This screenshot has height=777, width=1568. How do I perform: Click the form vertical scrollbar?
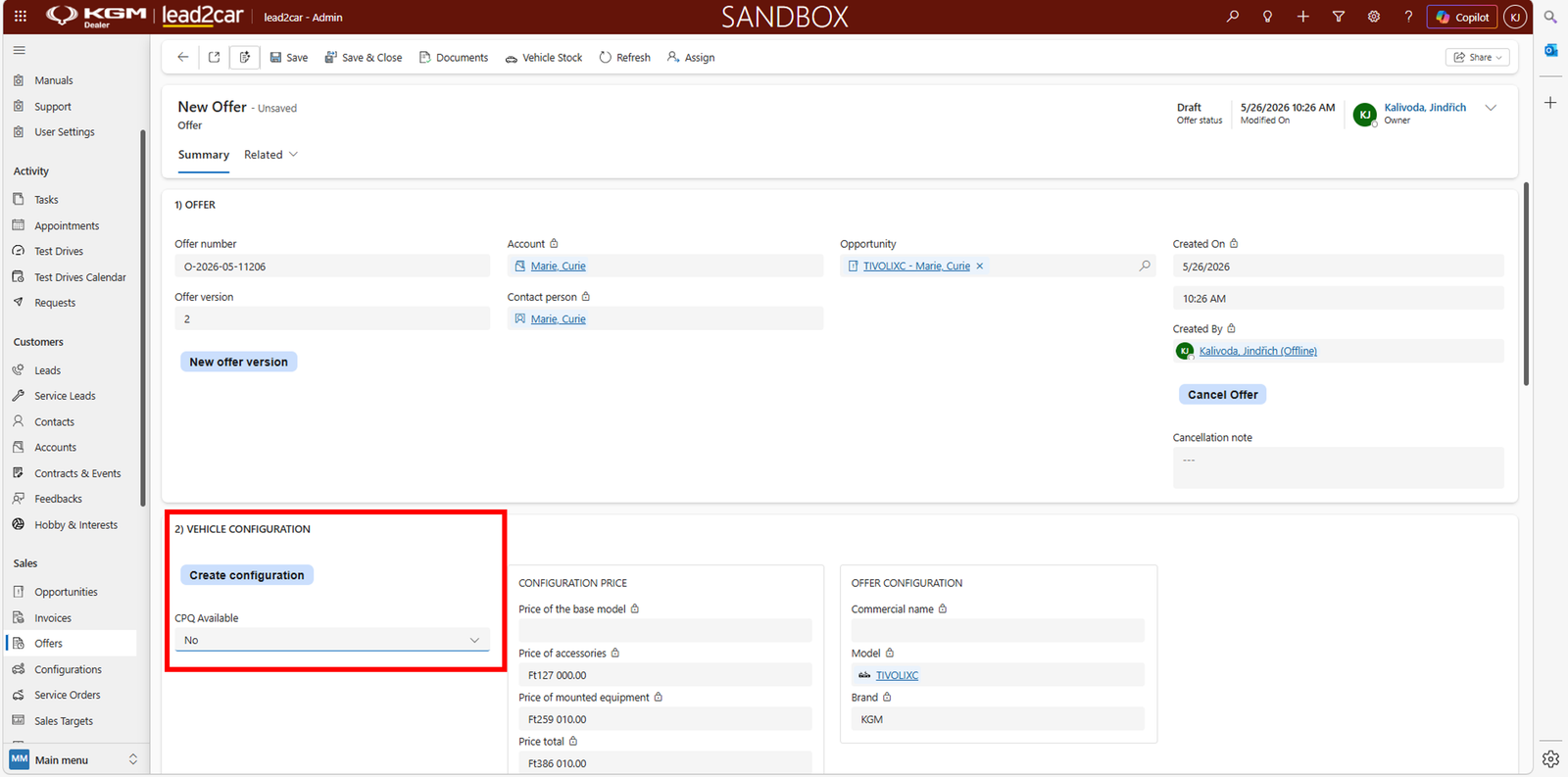click(1526, 284)
